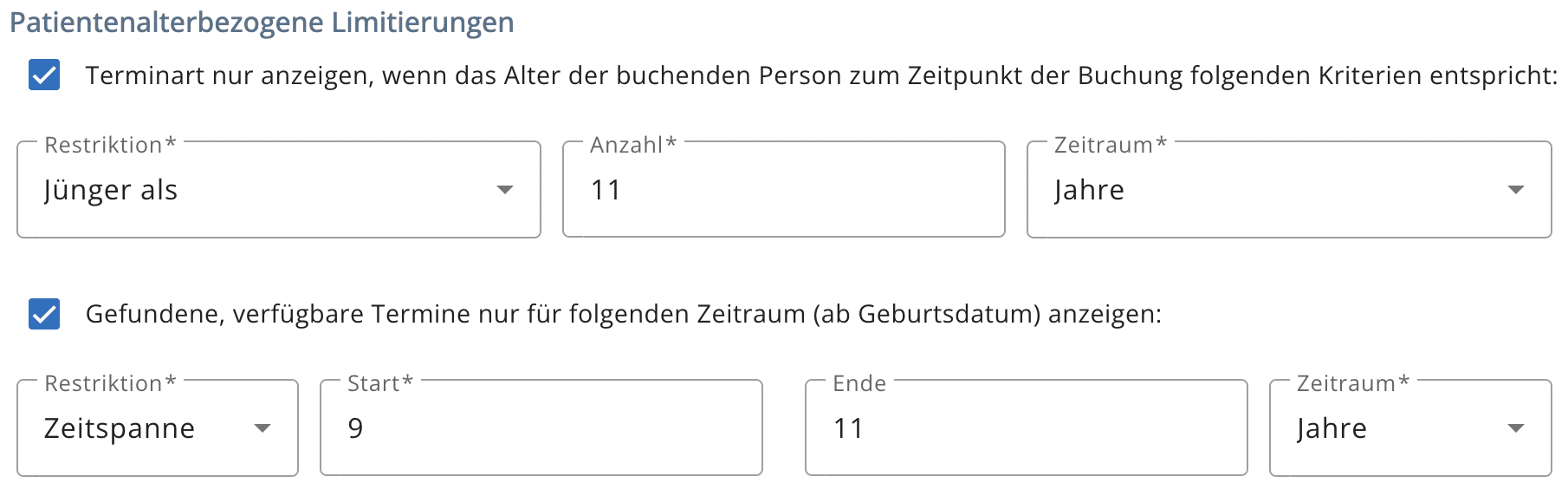Select the Start field showing 9
1568x496 pixels.
541,428
